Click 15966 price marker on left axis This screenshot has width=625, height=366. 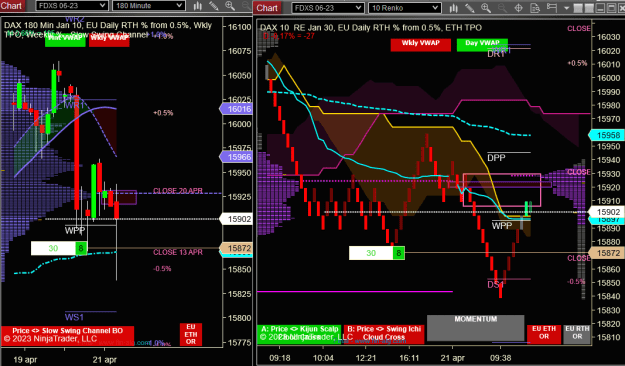(x=236, y=157)
